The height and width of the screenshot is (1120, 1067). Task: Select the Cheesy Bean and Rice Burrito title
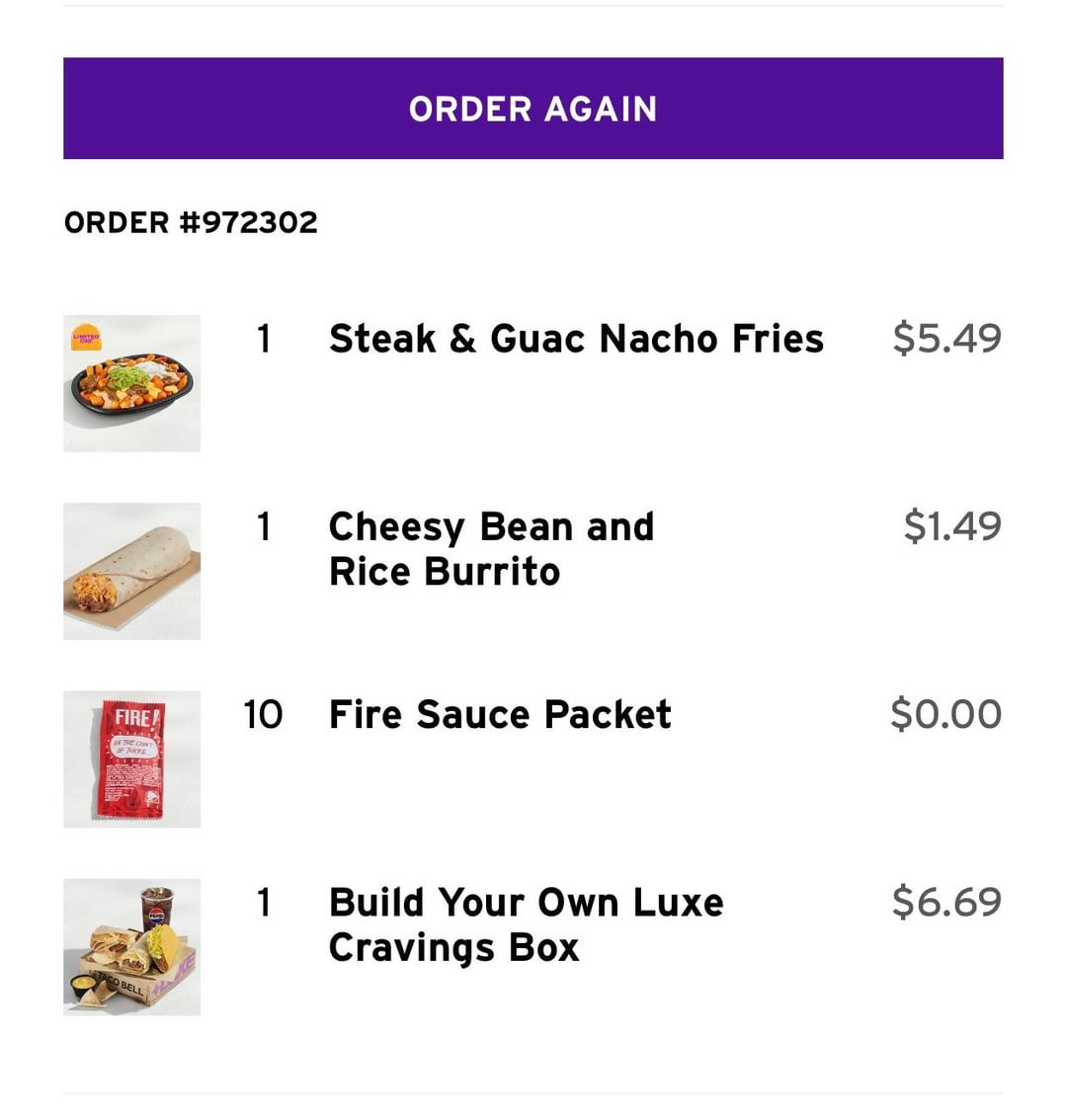tap(491, 549)
